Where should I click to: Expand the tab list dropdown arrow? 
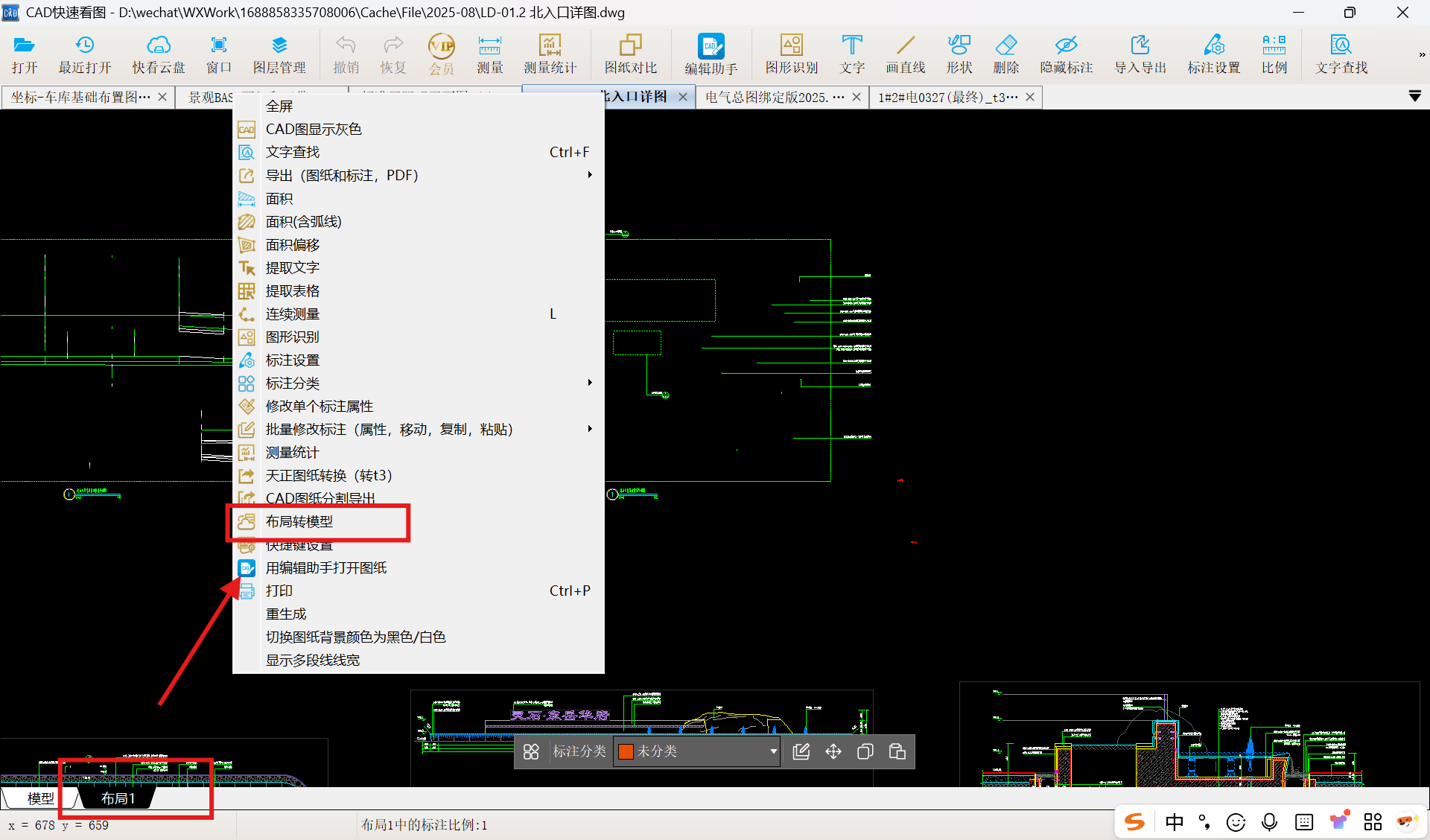(1414, 97)
